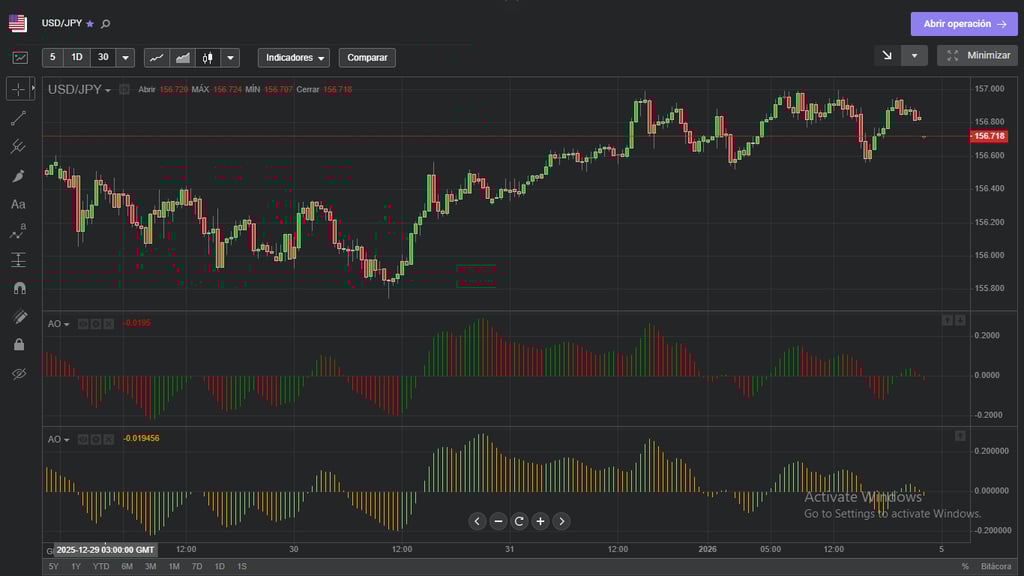Set the 30 minute interval

pyautogui.click(x=103, y=57)
